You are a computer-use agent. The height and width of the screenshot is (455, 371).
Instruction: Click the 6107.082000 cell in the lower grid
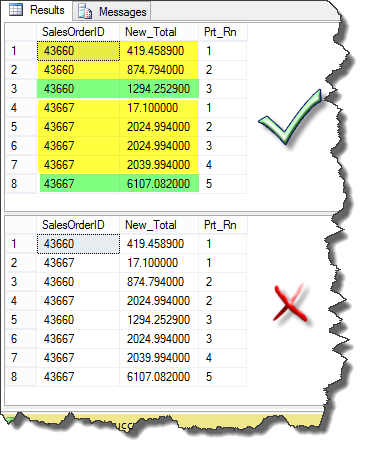coord(159,377)
